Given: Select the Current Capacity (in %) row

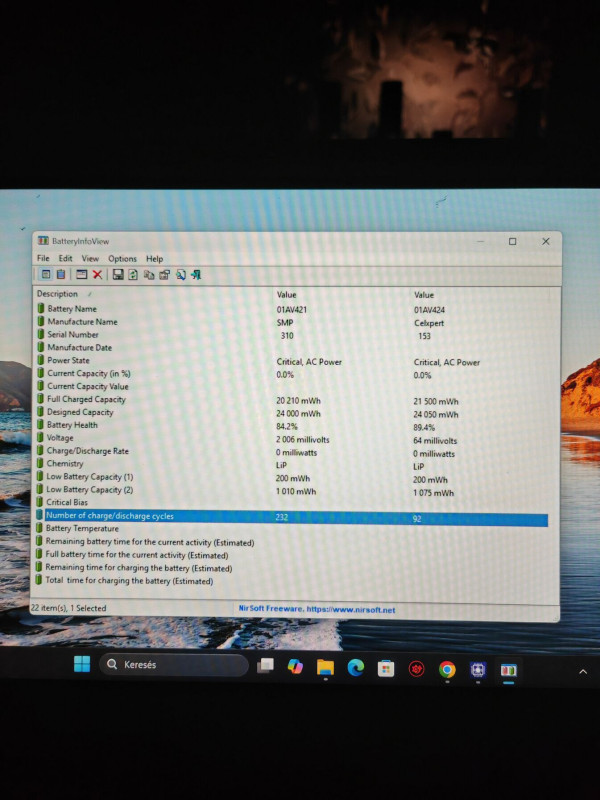Looking at the screenshot, I should 292,373.
